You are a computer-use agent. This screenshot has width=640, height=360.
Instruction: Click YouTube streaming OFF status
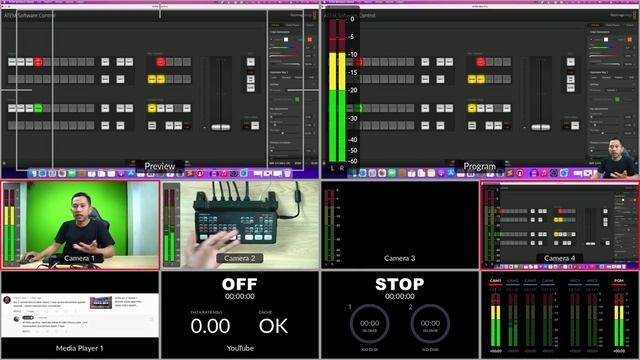click(240, 284)
